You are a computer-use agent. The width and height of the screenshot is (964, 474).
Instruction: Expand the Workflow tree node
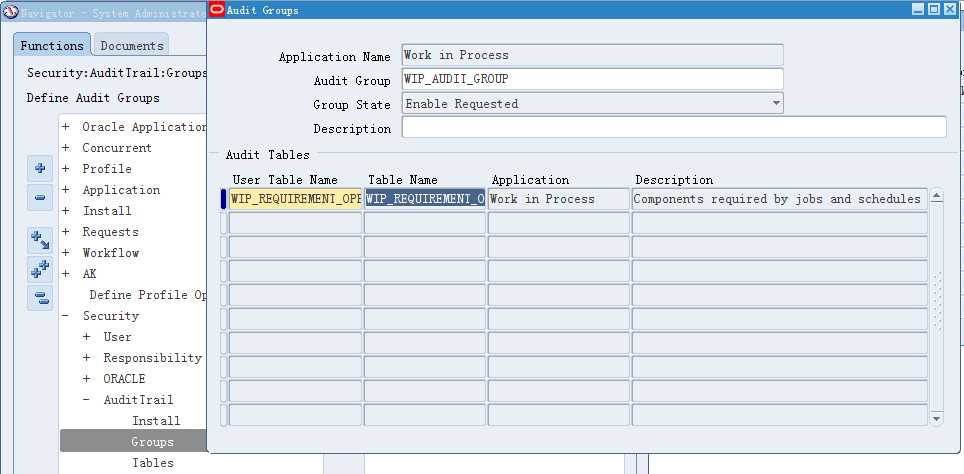tap(66, 253)
